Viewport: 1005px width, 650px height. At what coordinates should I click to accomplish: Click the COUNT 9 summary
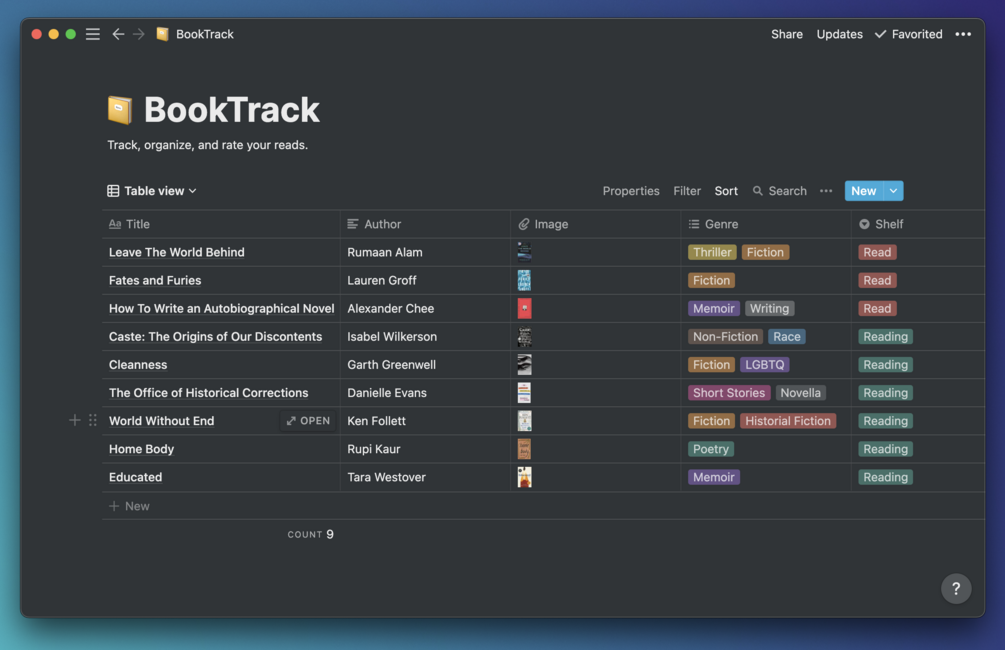(x=310, y=534)
